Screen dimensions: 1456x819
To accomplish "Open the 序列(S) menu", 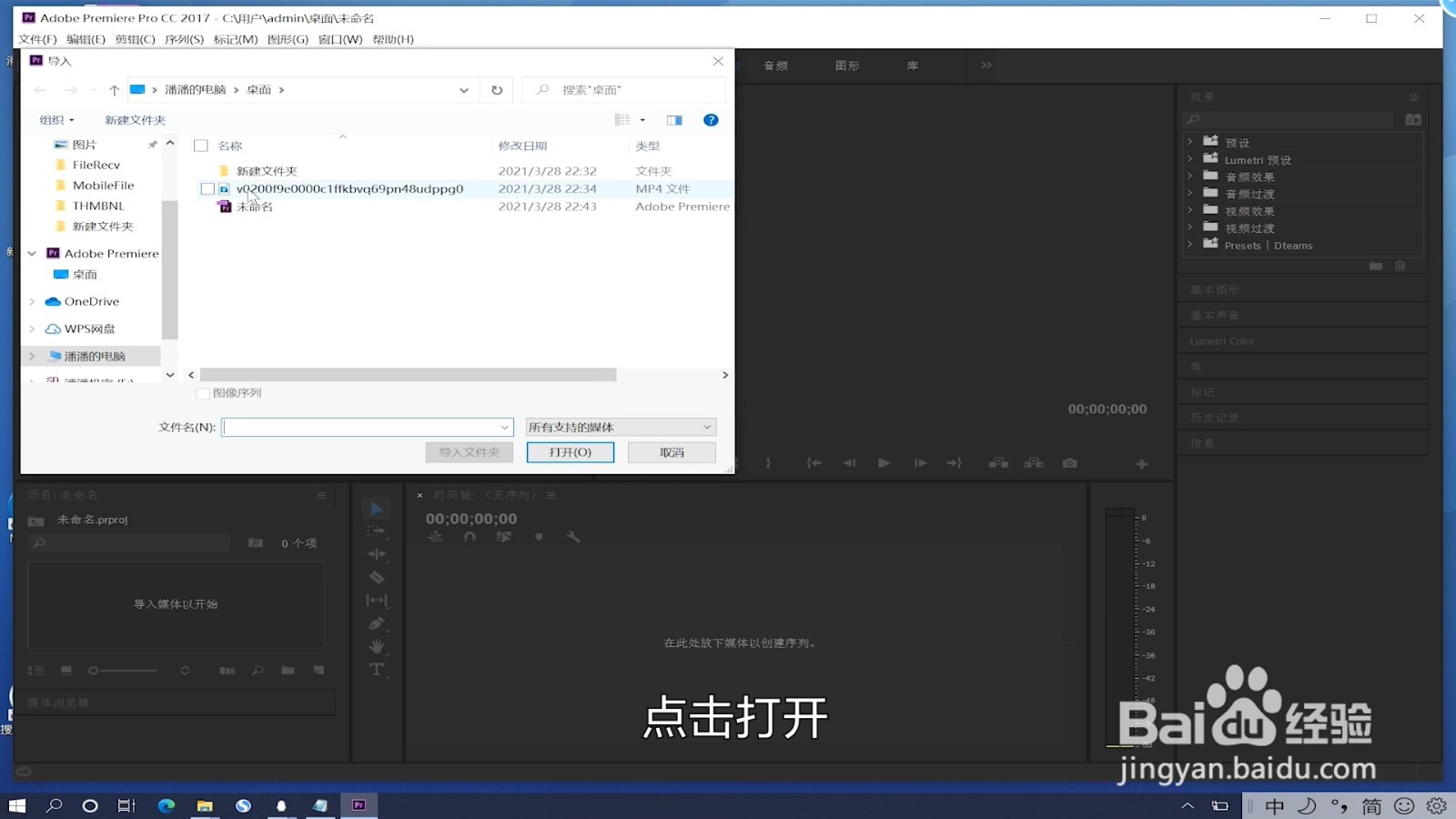I will (x=184, y=39).
